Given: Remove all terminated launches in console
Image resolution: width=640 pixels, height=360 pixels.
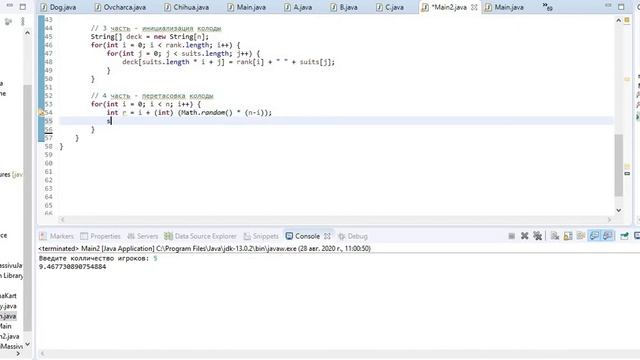Looking at the screenshot, I should pos(538,236).
